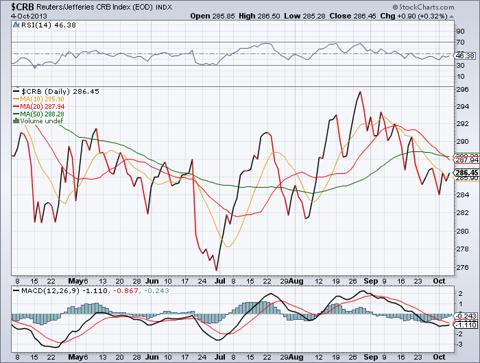Viewport: 480px width, 363px height.
Task: Click the Jun month label under price chart
Action: (152, 281)
